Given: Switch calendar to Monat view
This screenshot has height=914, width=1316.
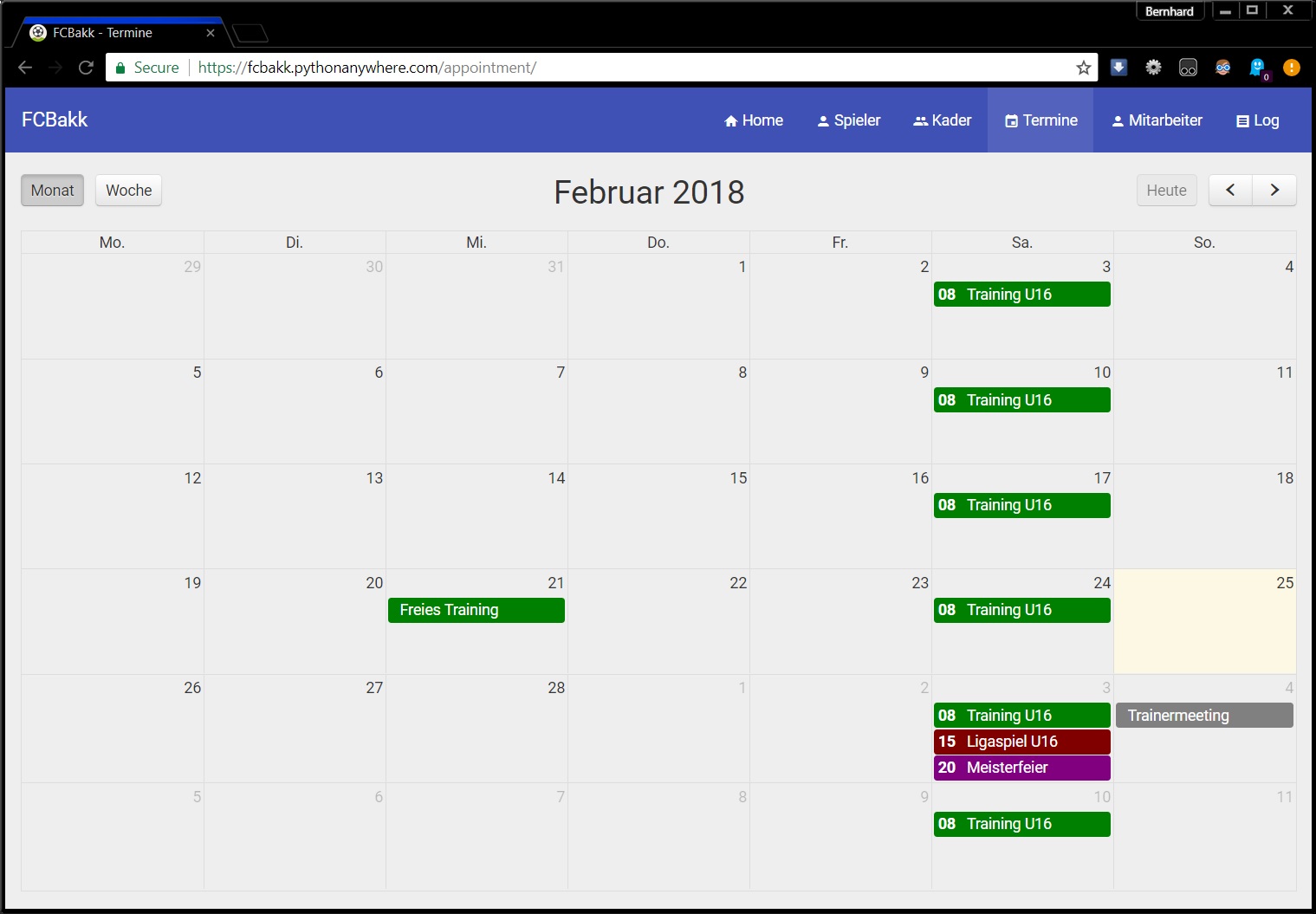Looking at the screenshot, I should 53,191.
